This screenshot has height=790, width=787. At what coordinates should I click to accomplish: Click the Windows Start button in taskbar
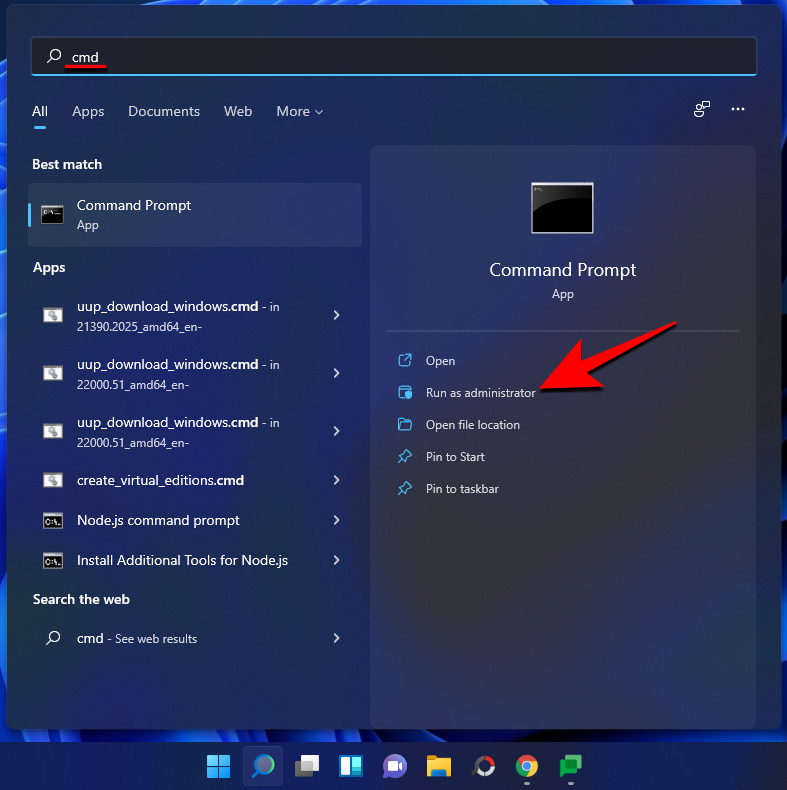click(x=218, y=766)
